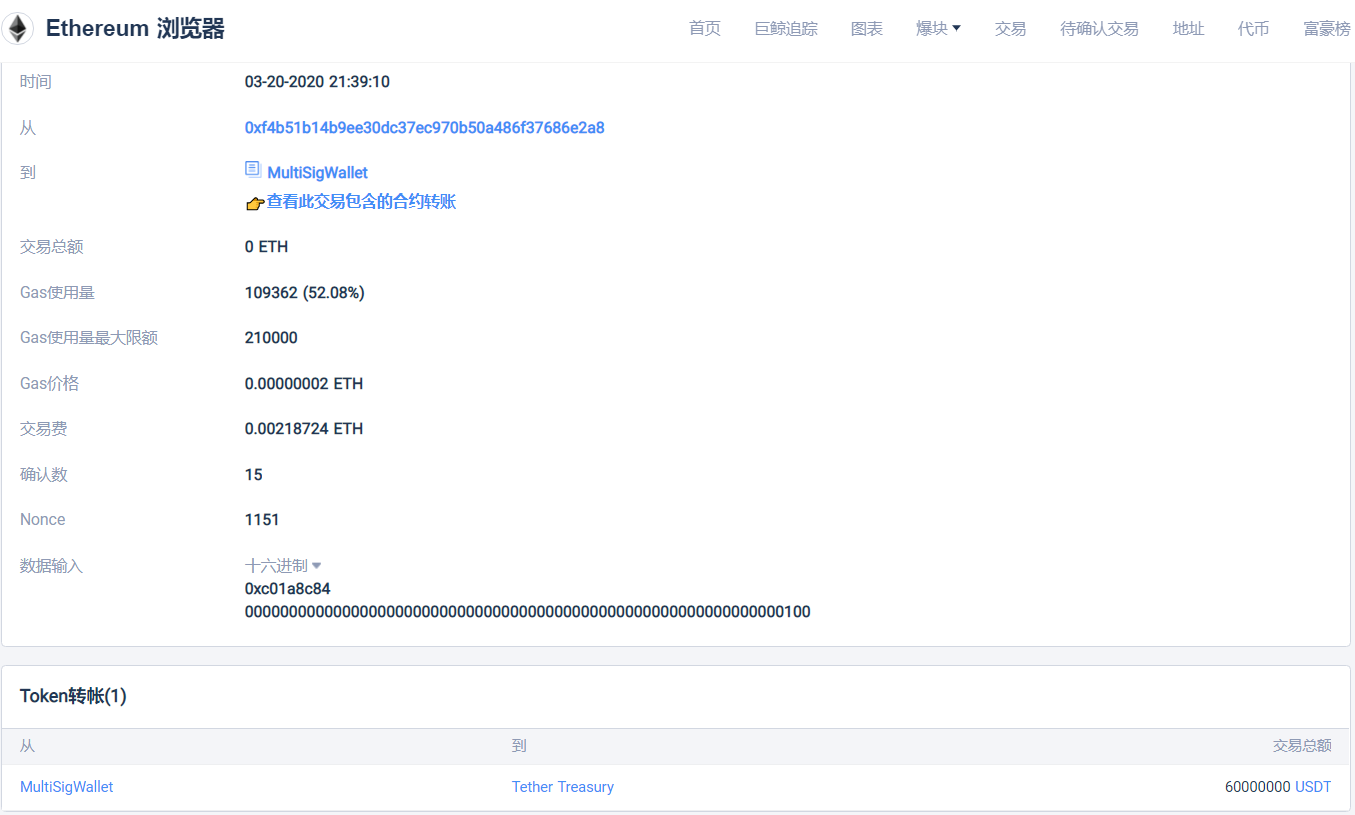Expand the 爆块 dropdown menu

tap(938, 28)
